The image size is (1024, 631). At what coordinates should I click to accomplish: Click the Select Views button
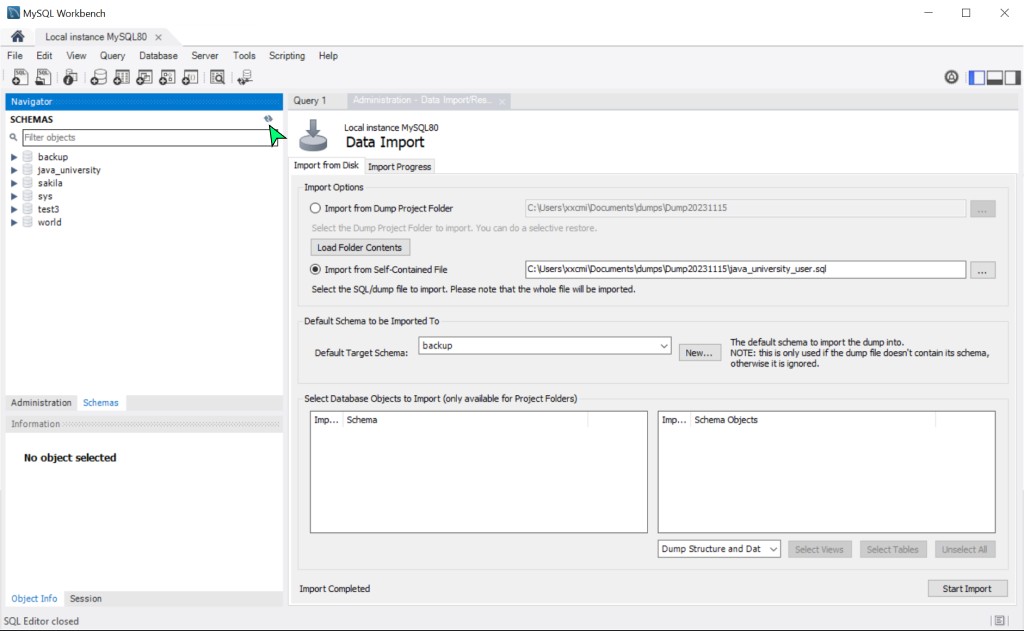tap(819, 549)
